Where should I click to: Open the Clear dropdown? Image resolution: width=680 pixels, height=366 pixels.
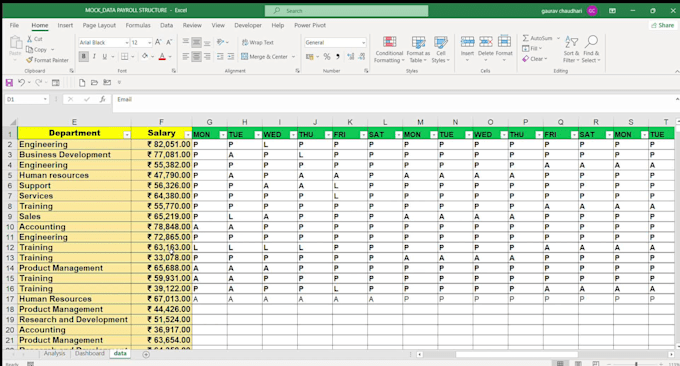pos(535,59)
